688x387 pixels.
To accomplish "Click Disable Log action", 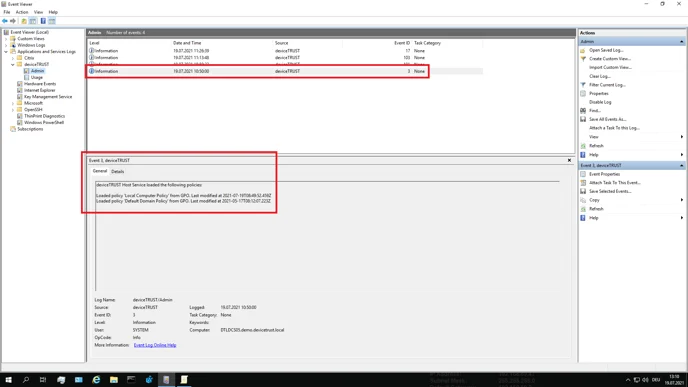I will tap(600, 102).
